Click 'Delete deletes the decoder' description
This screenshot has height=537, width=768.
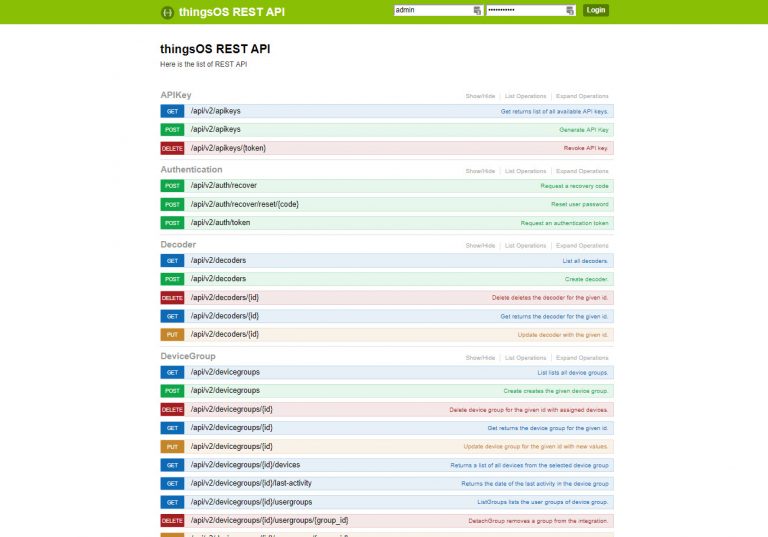coord(550,298)
